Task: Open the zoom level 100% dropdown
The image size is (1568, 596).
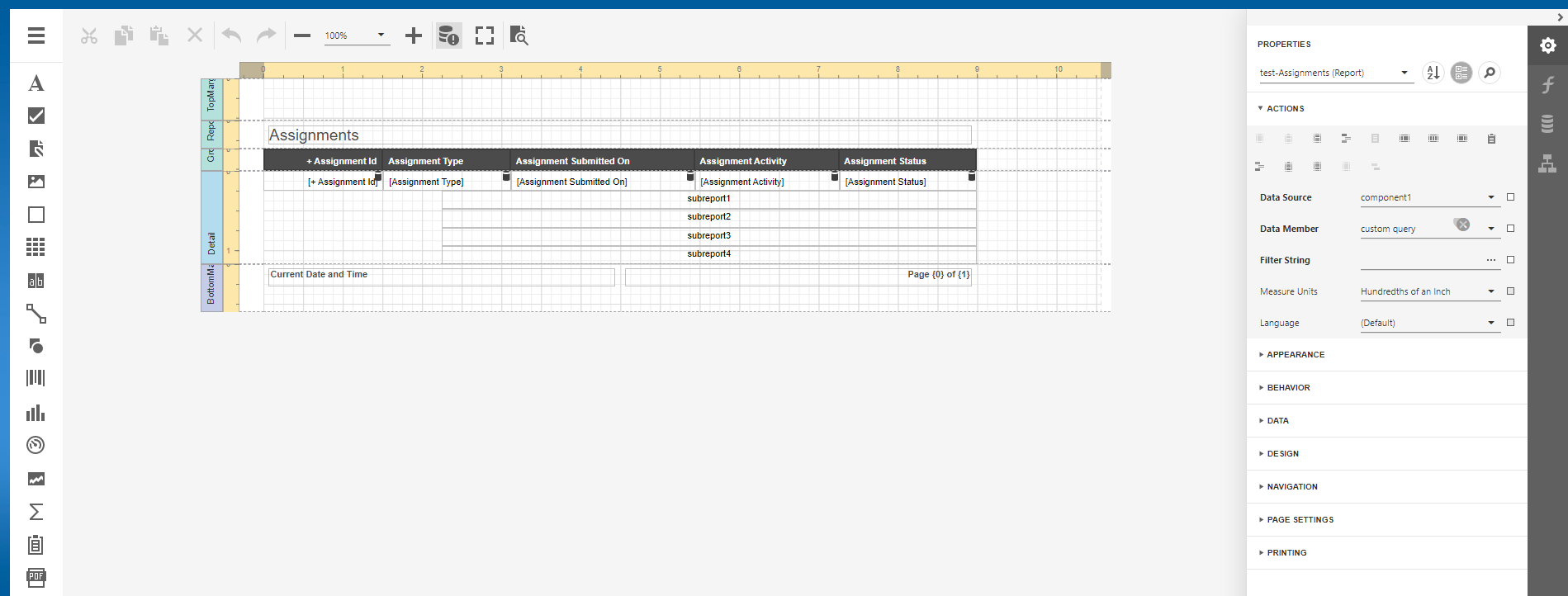Action: (381, 35)
